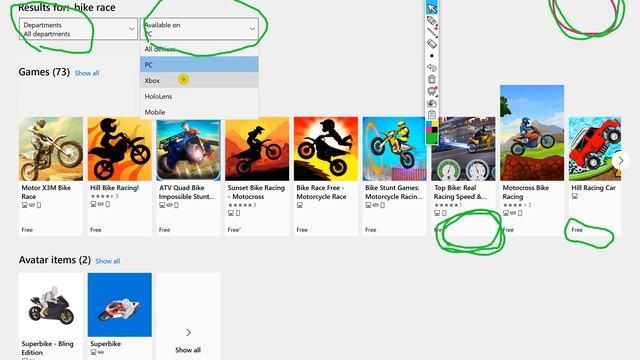The image size is (640, 360).
Task: Open Motocross Bike Racing thumbnail
Action: point(532,133)
